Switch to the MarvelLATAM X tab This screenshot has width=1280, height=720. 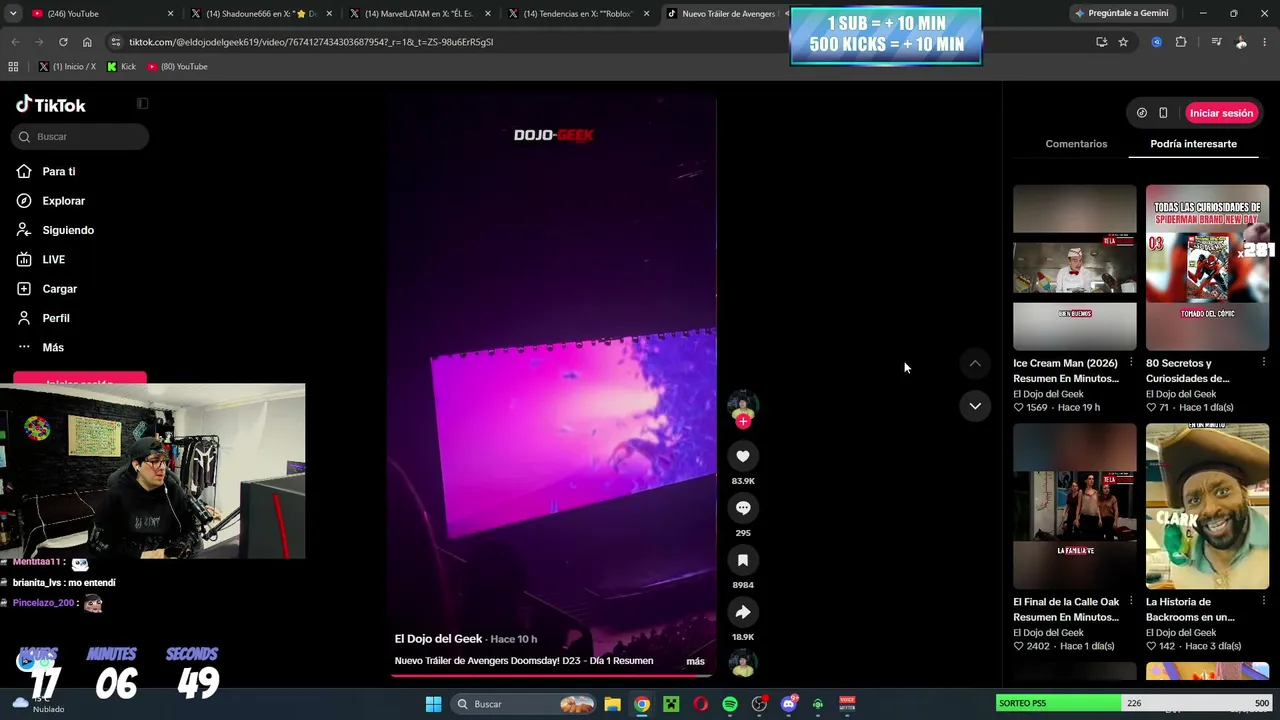click(418, 14)
